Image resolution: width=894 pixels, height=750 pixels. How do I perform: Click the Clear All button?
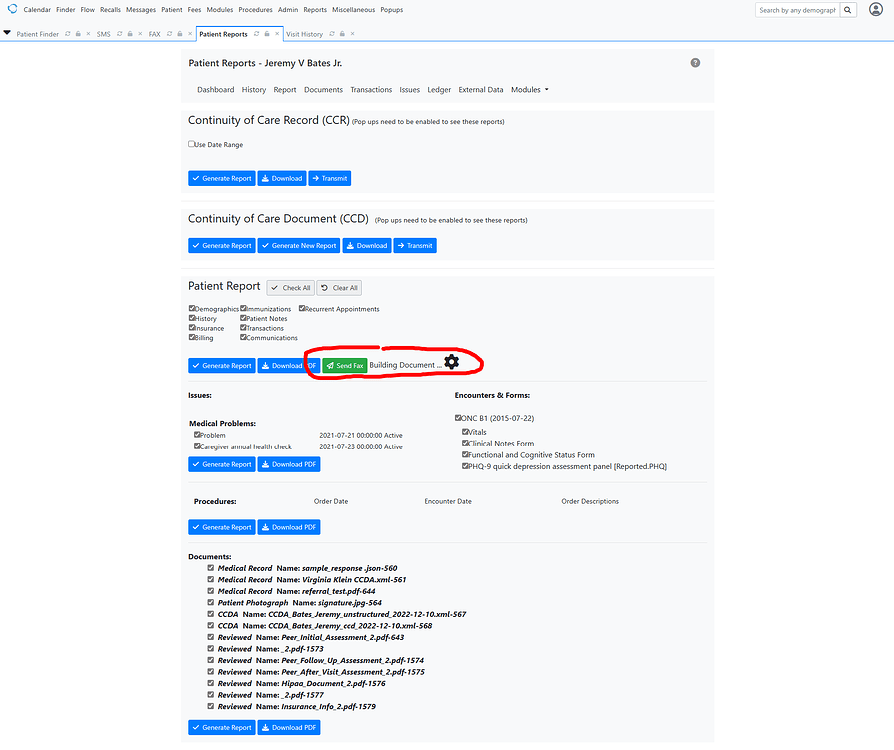coord(338,287)
